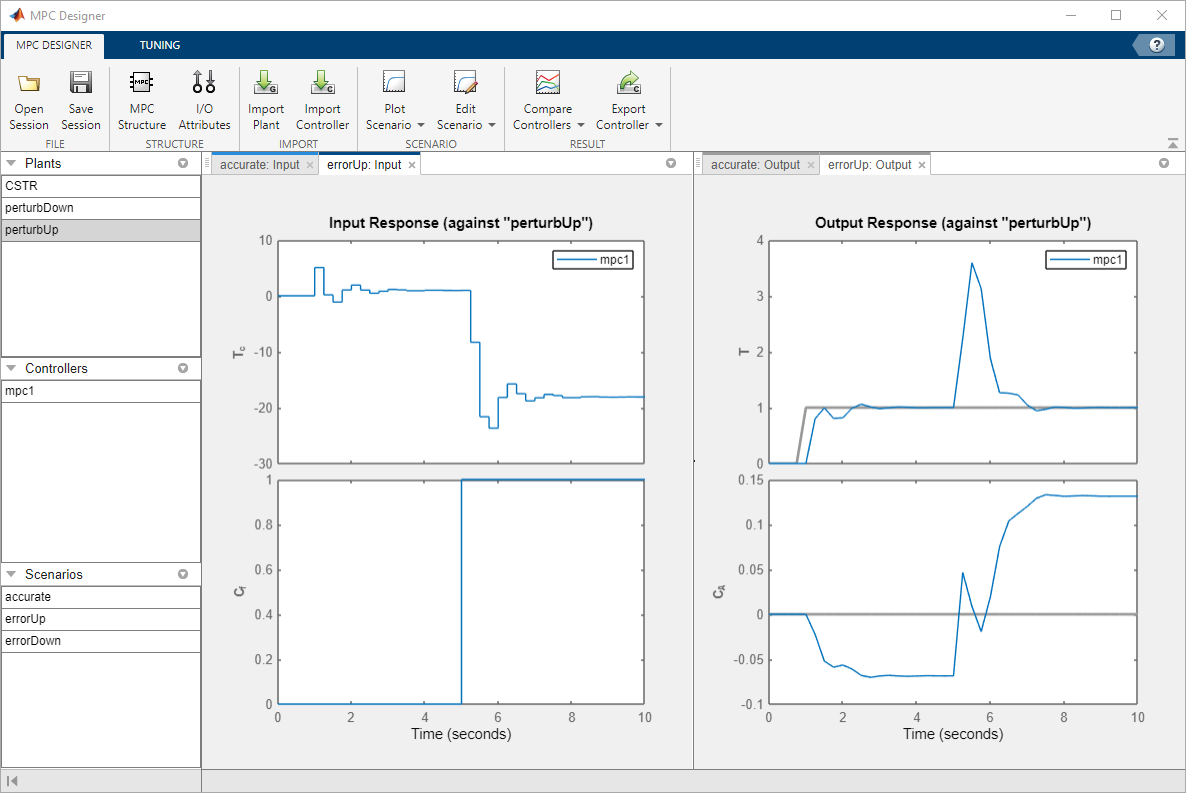Select the perturbDown plant

101,208
